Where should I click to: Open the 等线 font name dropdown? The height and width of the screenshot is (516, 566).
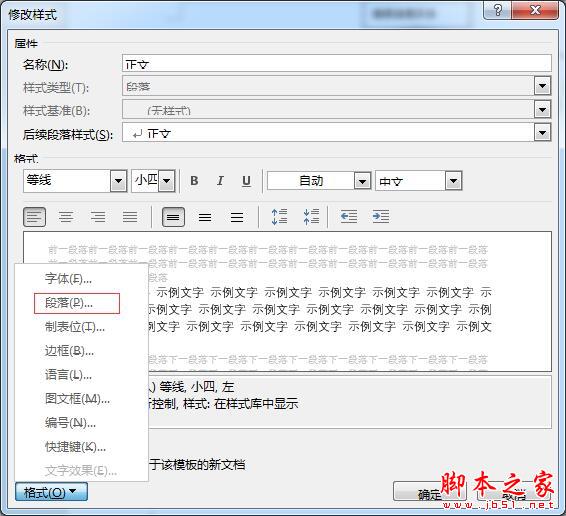click(118, 181)
